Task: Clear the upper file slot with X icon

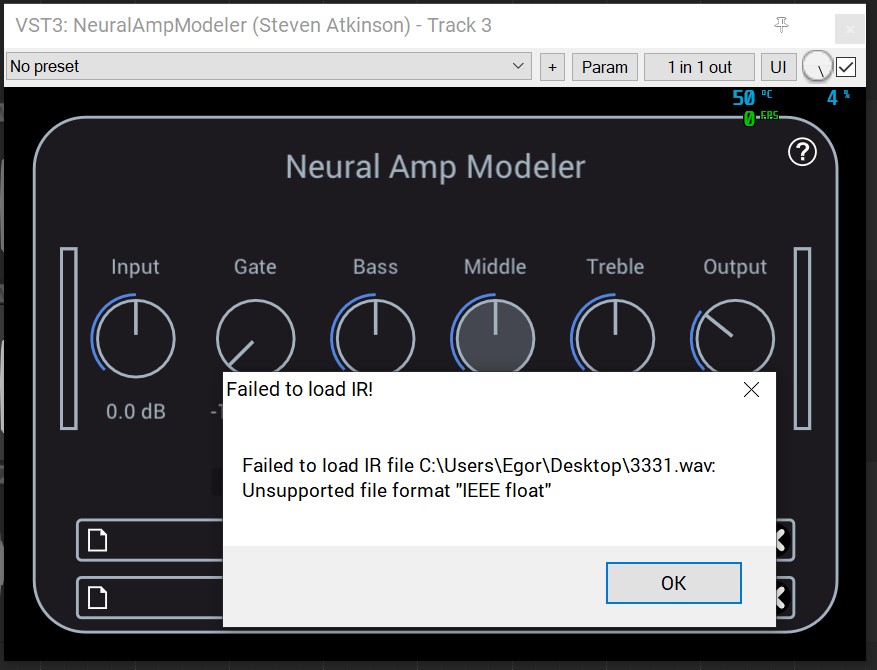Action: point(784,540)
